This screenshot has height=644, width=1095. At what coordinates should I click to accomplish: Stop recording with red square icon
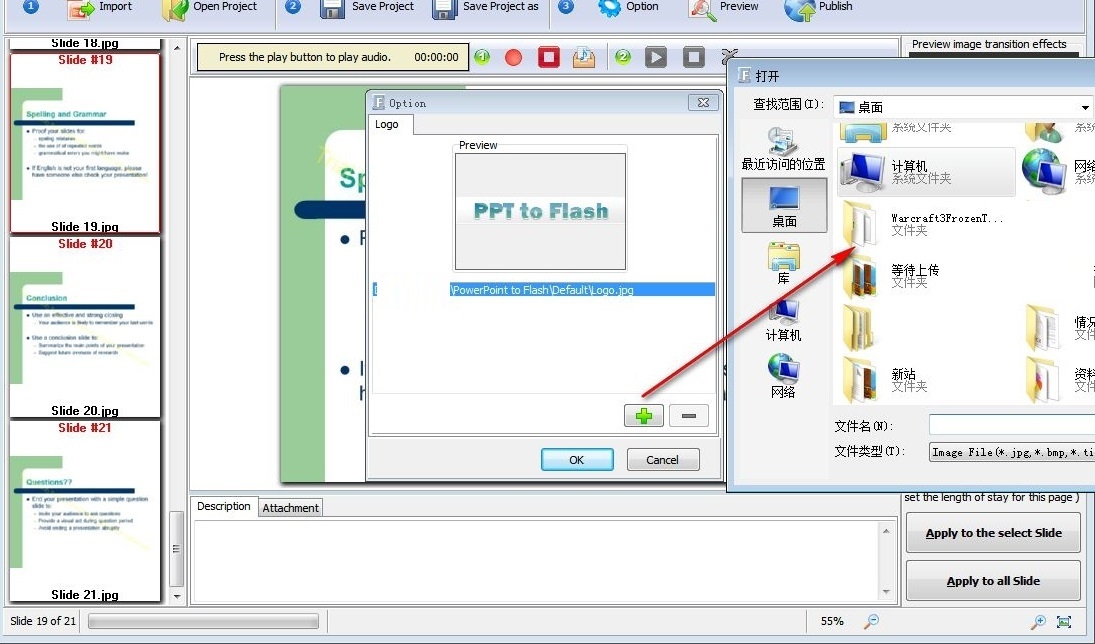pyautogui.click(x=549, y=57)
